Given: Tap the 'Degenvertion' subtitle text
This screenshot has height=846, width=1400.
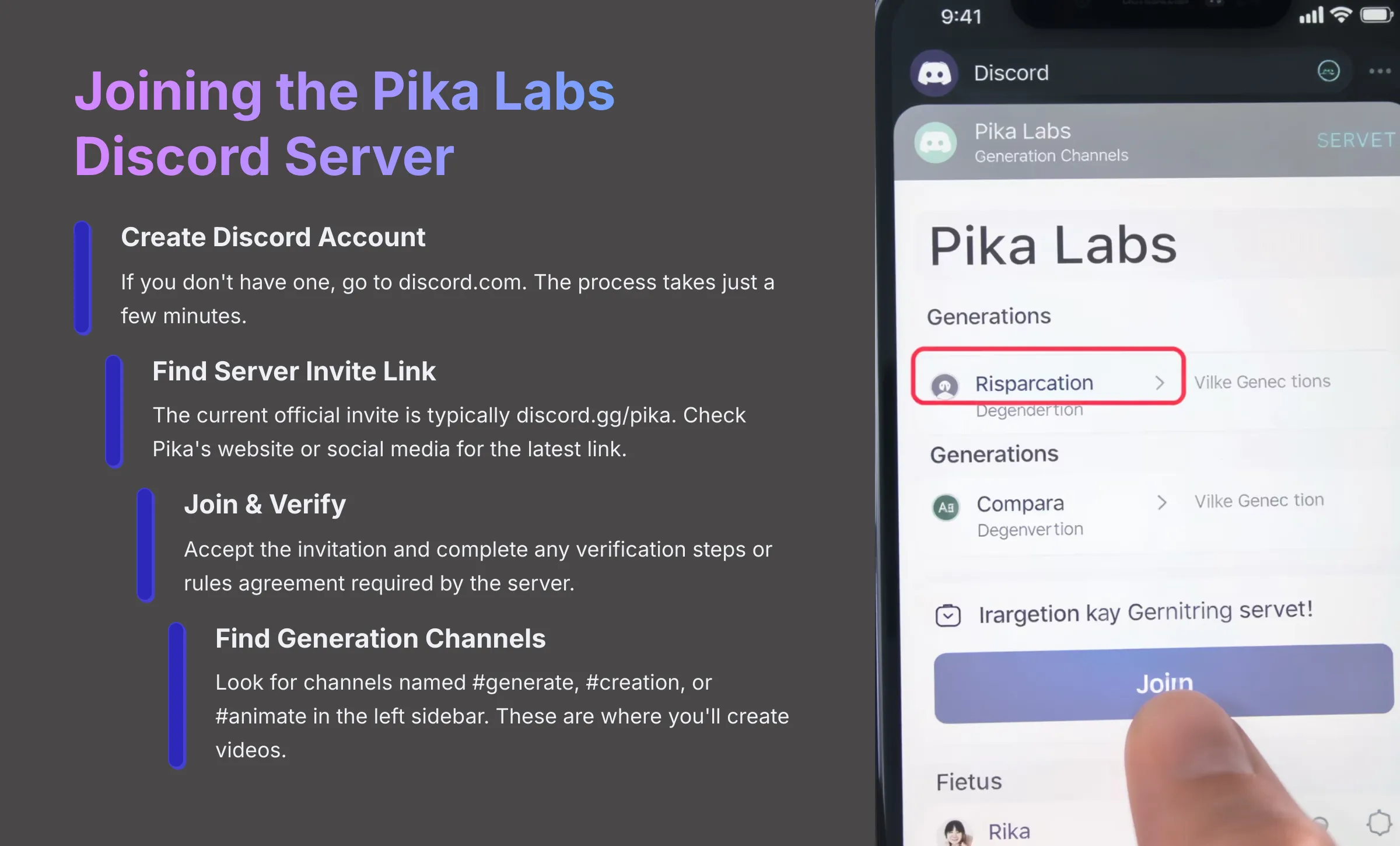Looking at the screenshot, I should (1030, 530).
